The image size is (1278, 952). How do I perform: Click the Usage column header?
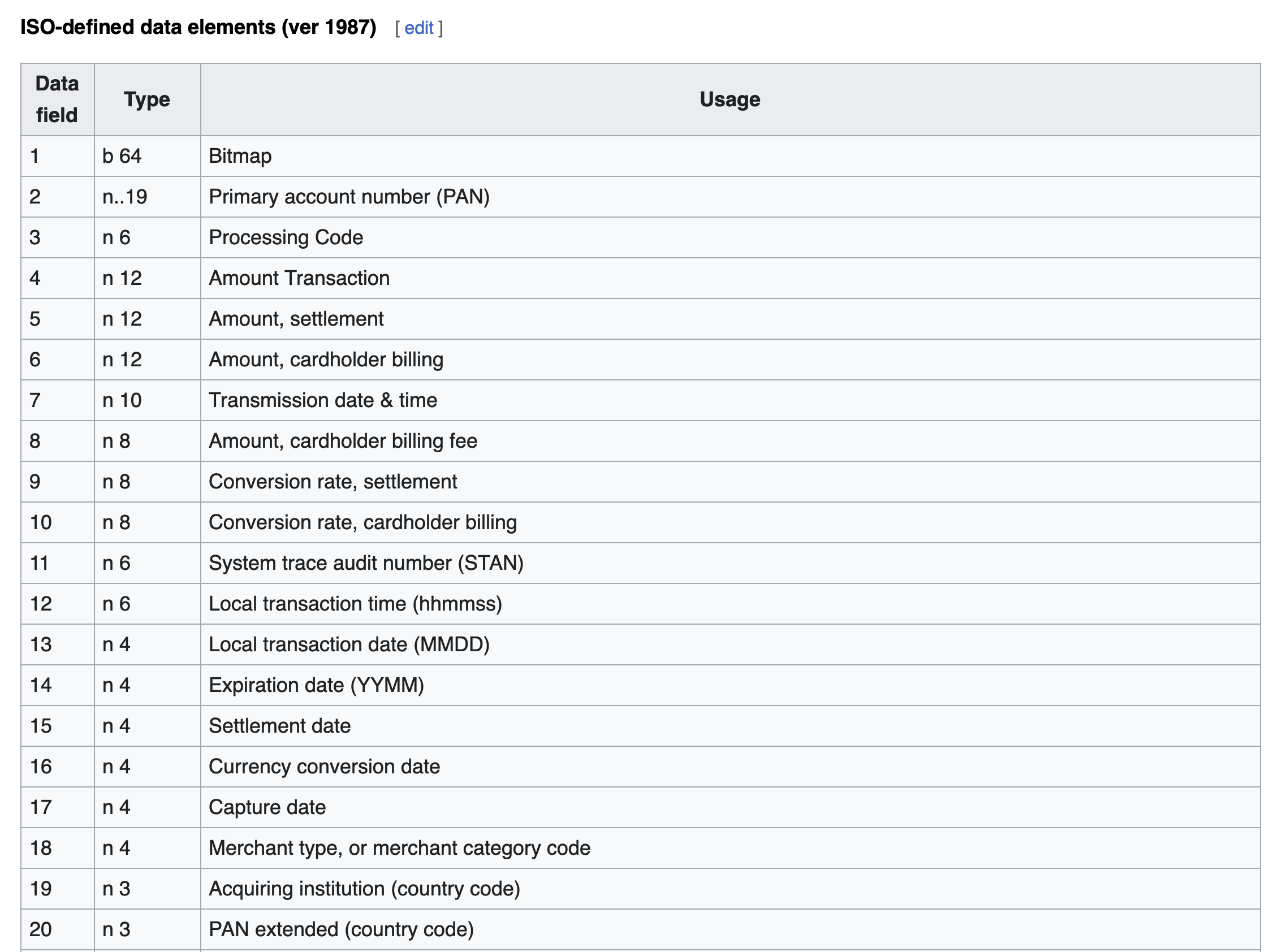(x=729, y=99)
